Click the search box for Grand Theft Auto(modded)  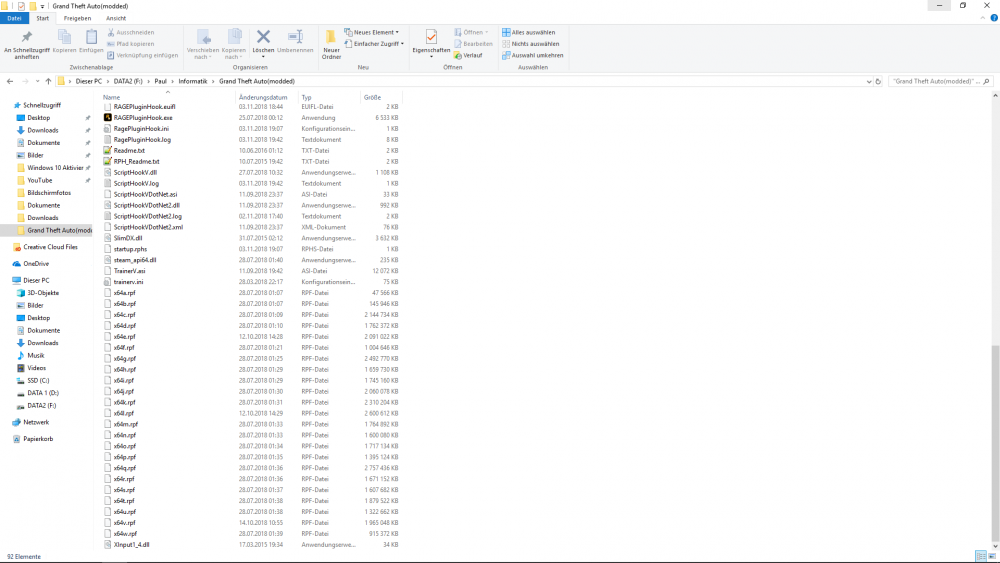[940, 81]
